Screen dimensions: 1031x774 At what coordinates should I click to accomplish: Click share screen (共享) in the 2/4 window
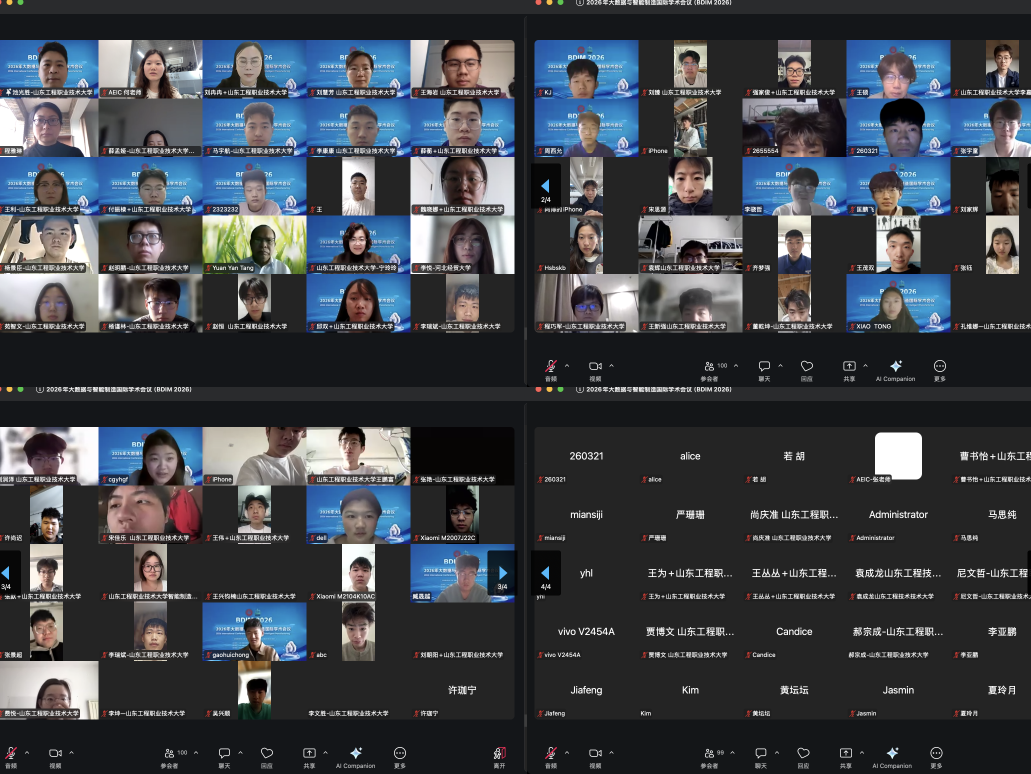(x=849, y=366)
